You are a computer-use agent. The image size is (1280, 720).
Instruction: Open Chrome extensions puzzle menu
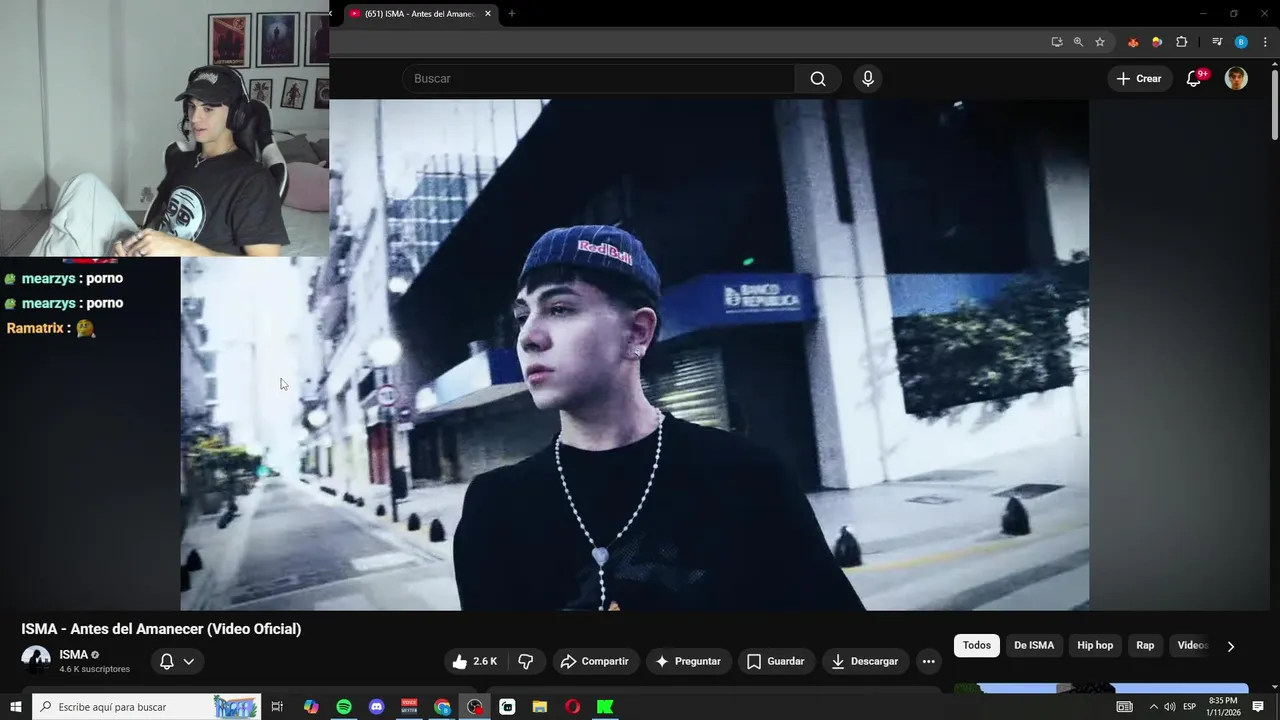1182,42
